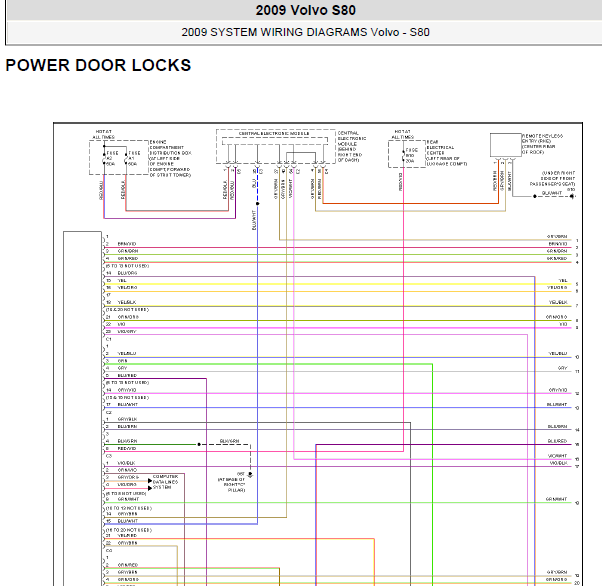Click the G57 ground symbol
Screen dimensions: 602x586
(250, 475)
